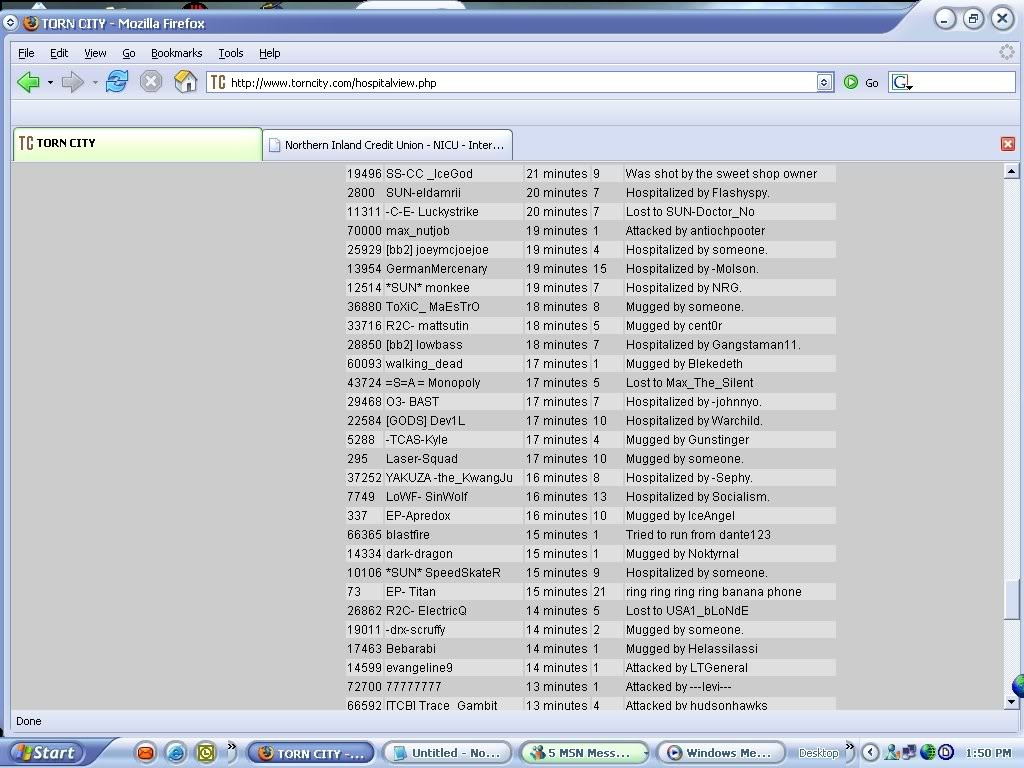Click the Stop loading icon
1024x768 pixels.
tap(151, 83)
